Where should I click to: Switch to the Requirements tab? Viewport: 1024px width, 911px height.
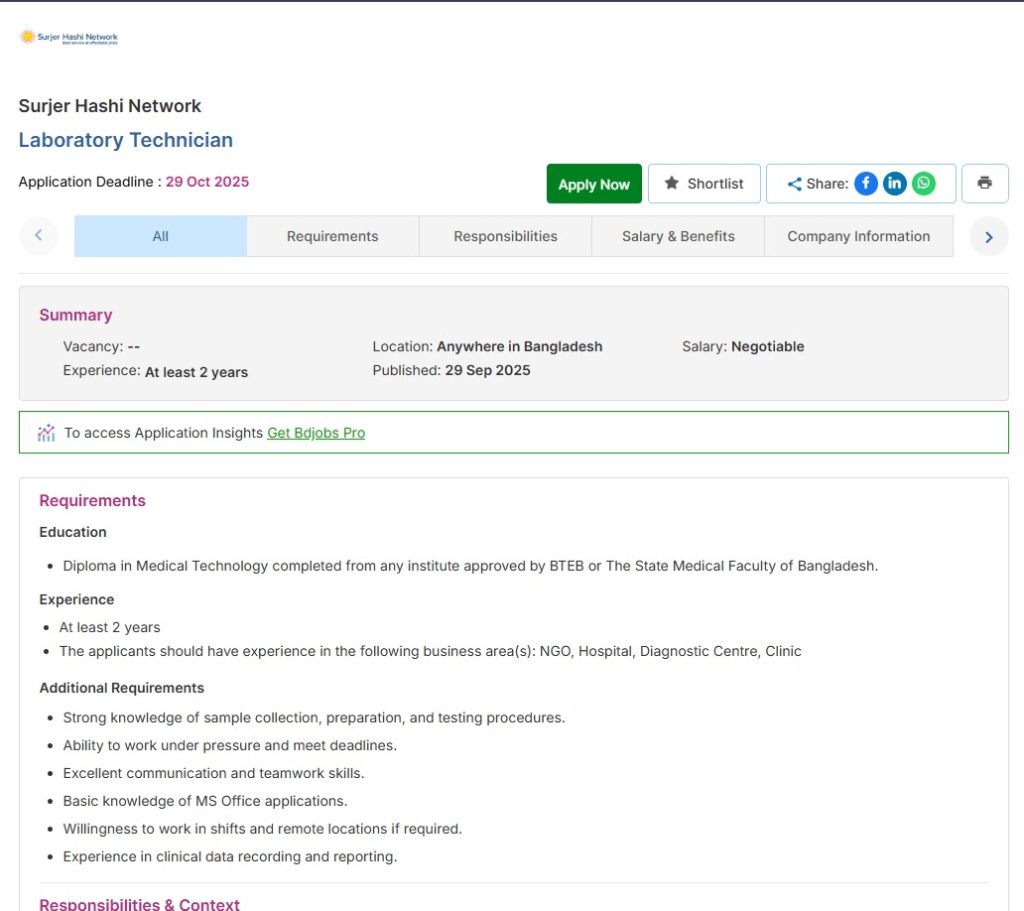332,236
